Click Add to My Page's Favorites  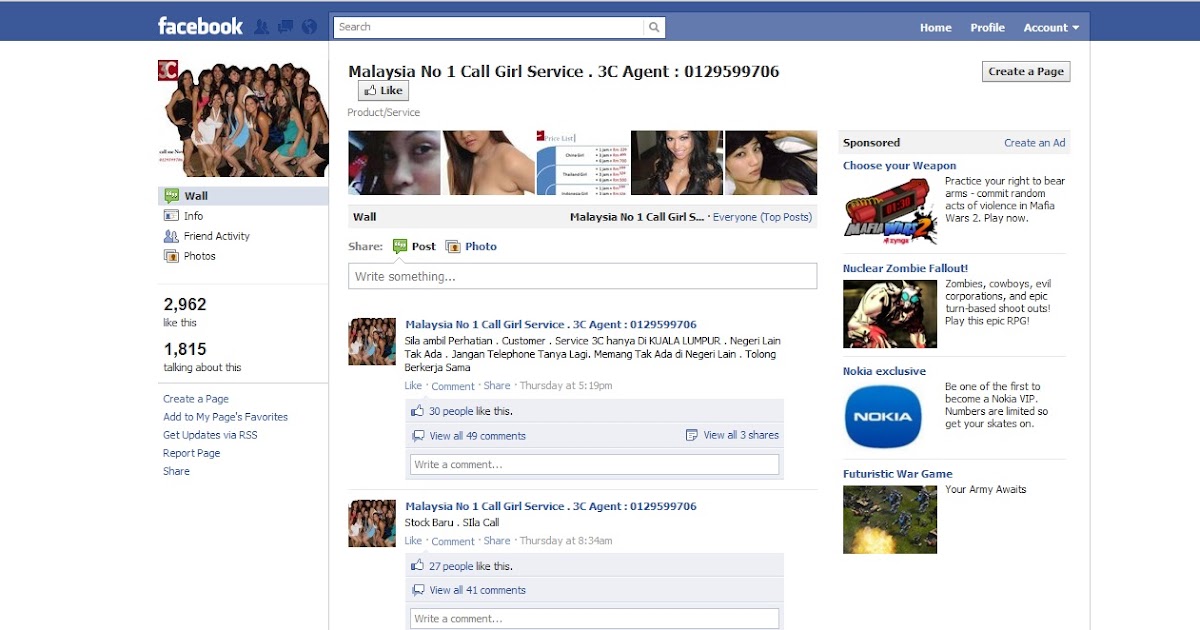(225, 417)
